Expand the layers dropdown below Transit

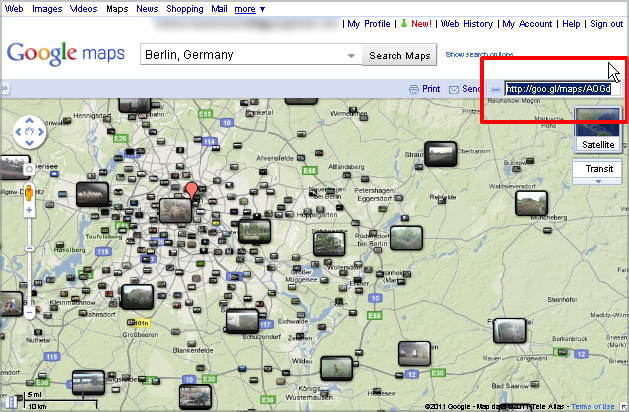(598, 181)
